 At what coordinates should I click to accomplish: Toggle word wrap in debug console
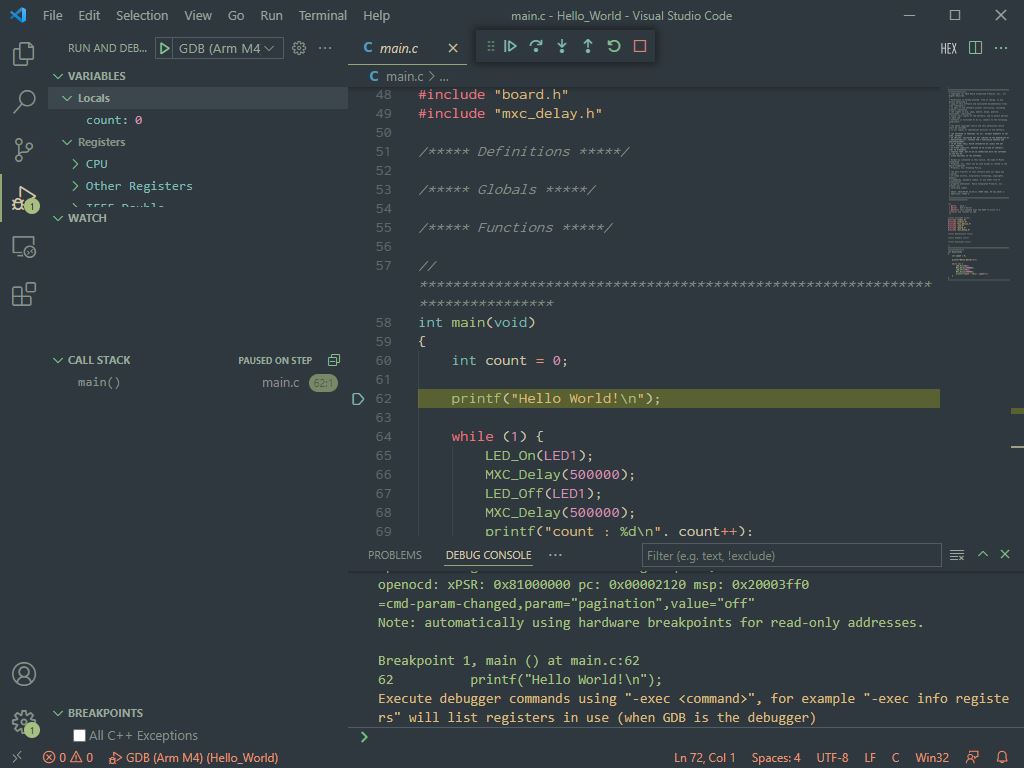(x=957, y=555)
